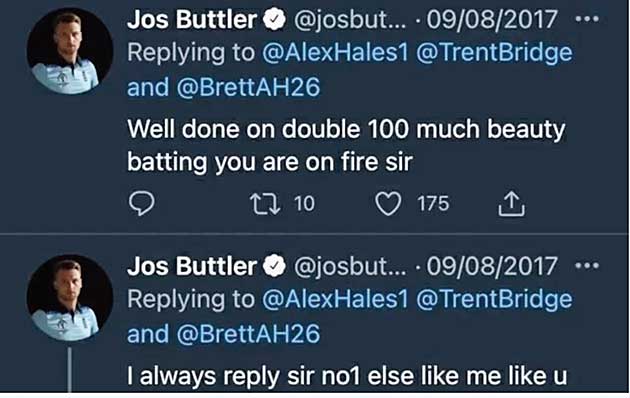This screenshot has width=630, height=398.
Task: Retweet the 'double 100' tweet
Action: 265,204
